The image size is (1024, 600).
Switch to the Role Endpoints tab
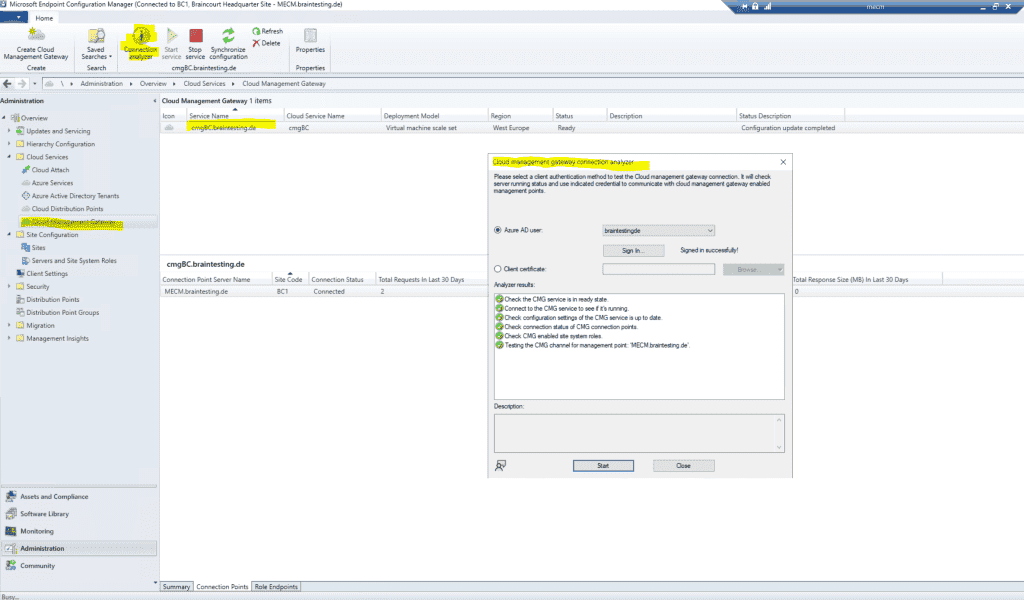click(277, 587)
